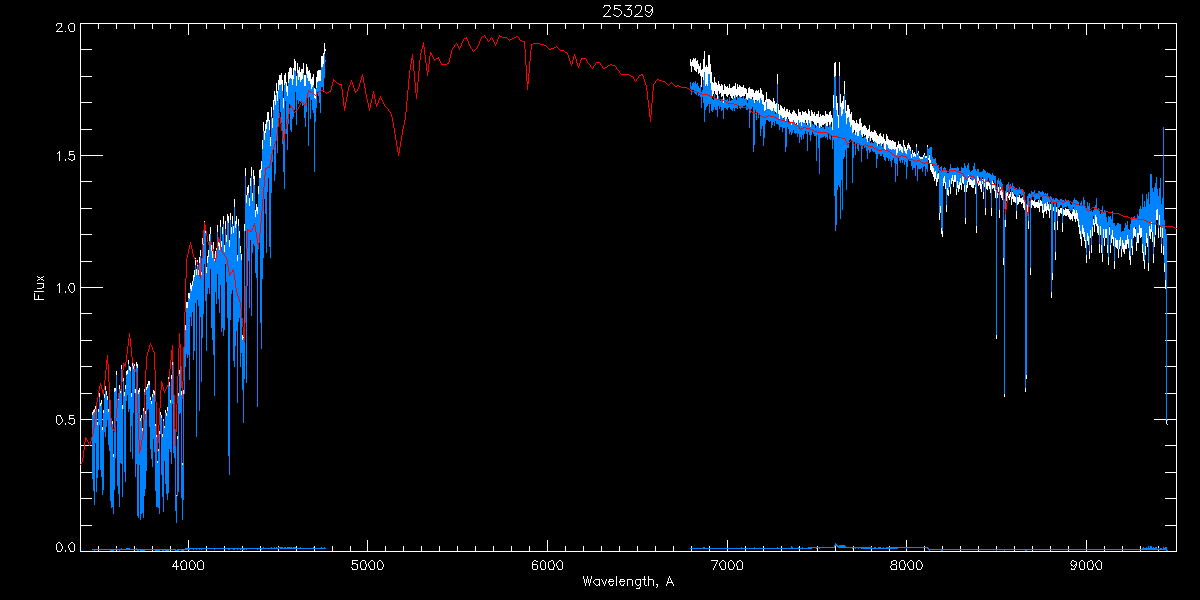
Task: Click the 7000 x-axis tick label
Action: coord(727,564)
